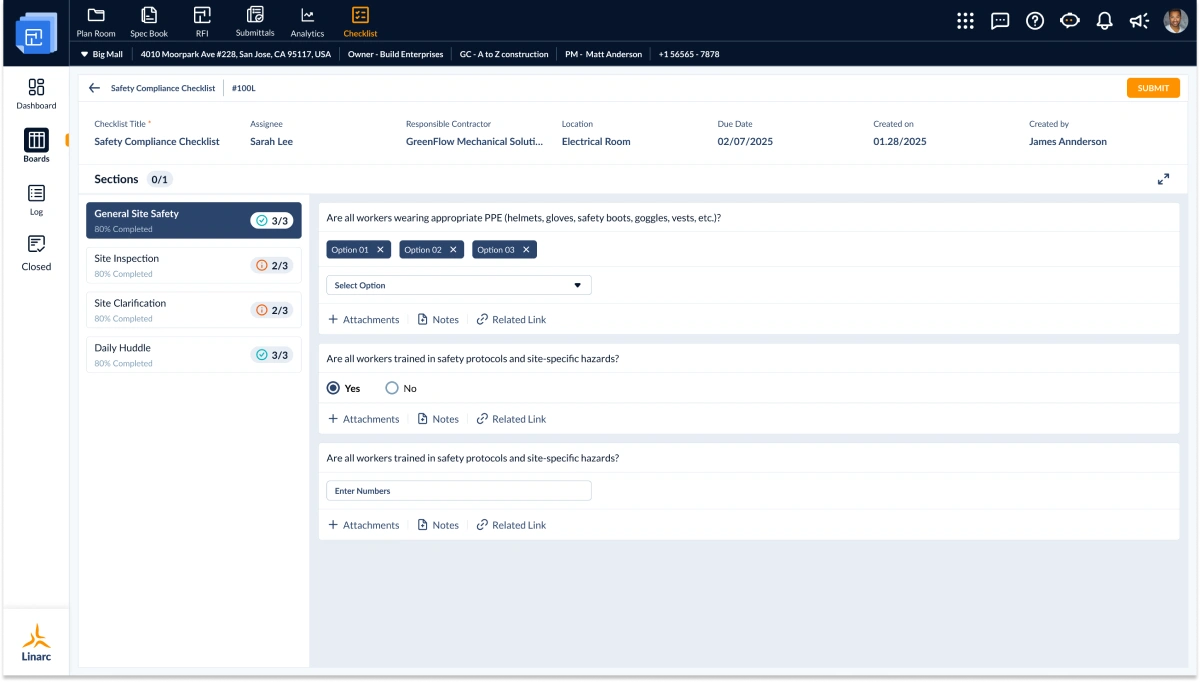Click the +1 56565 - 7878 phone number

pyautogui.click(x=689, y=54)
